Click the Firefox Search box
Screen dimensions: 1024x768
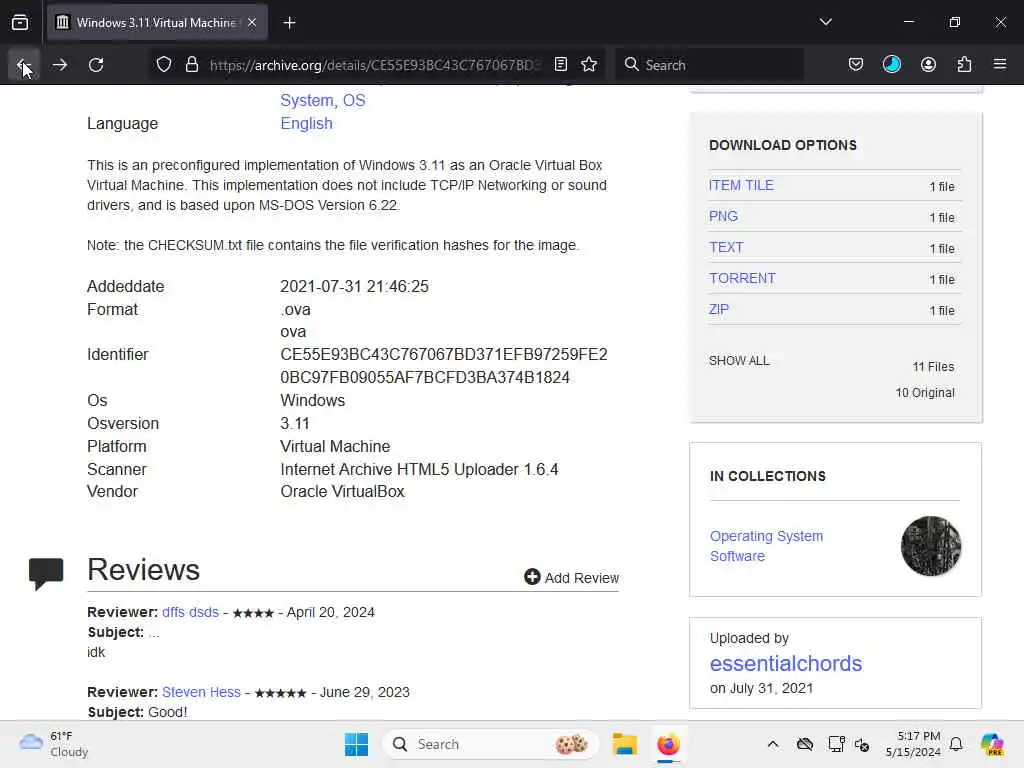709,65
